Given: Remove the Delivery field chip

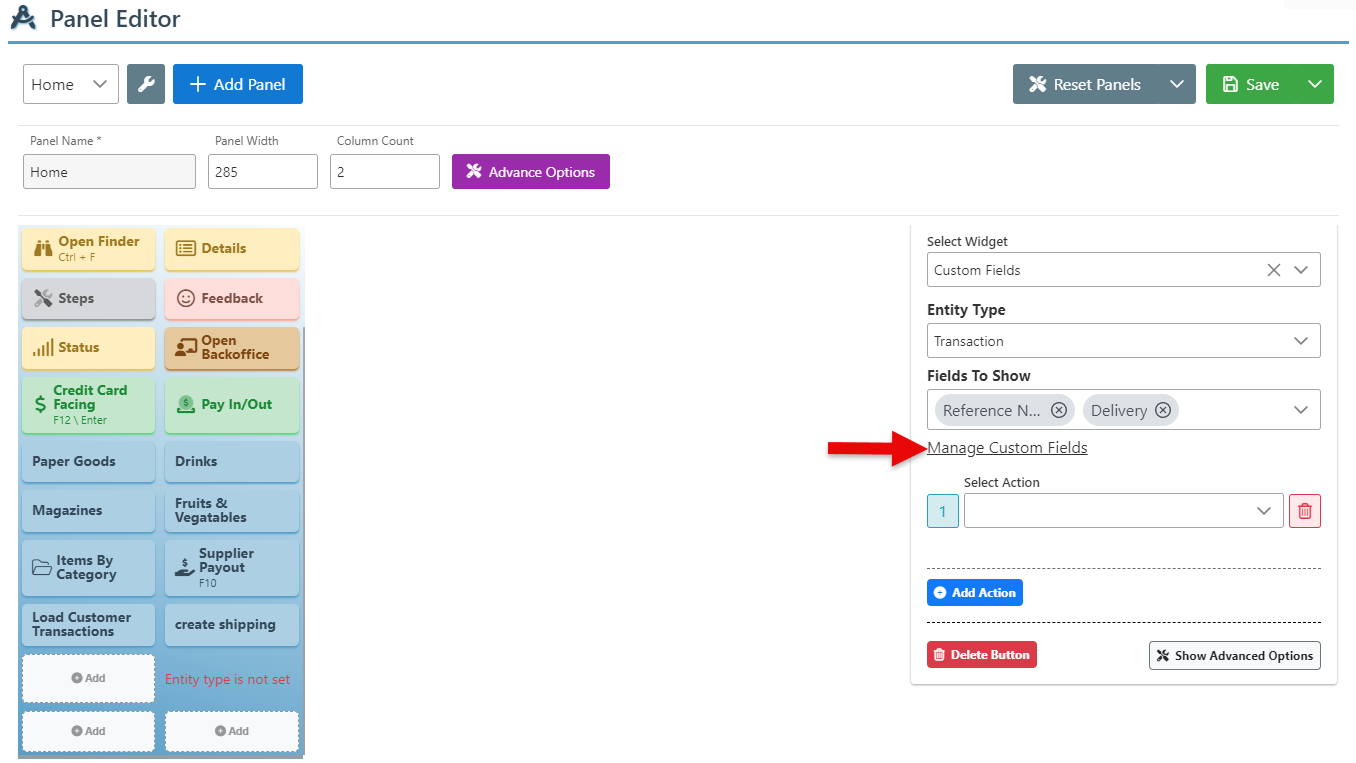Looking at the screenshot, I should (x=1162, y=410).
